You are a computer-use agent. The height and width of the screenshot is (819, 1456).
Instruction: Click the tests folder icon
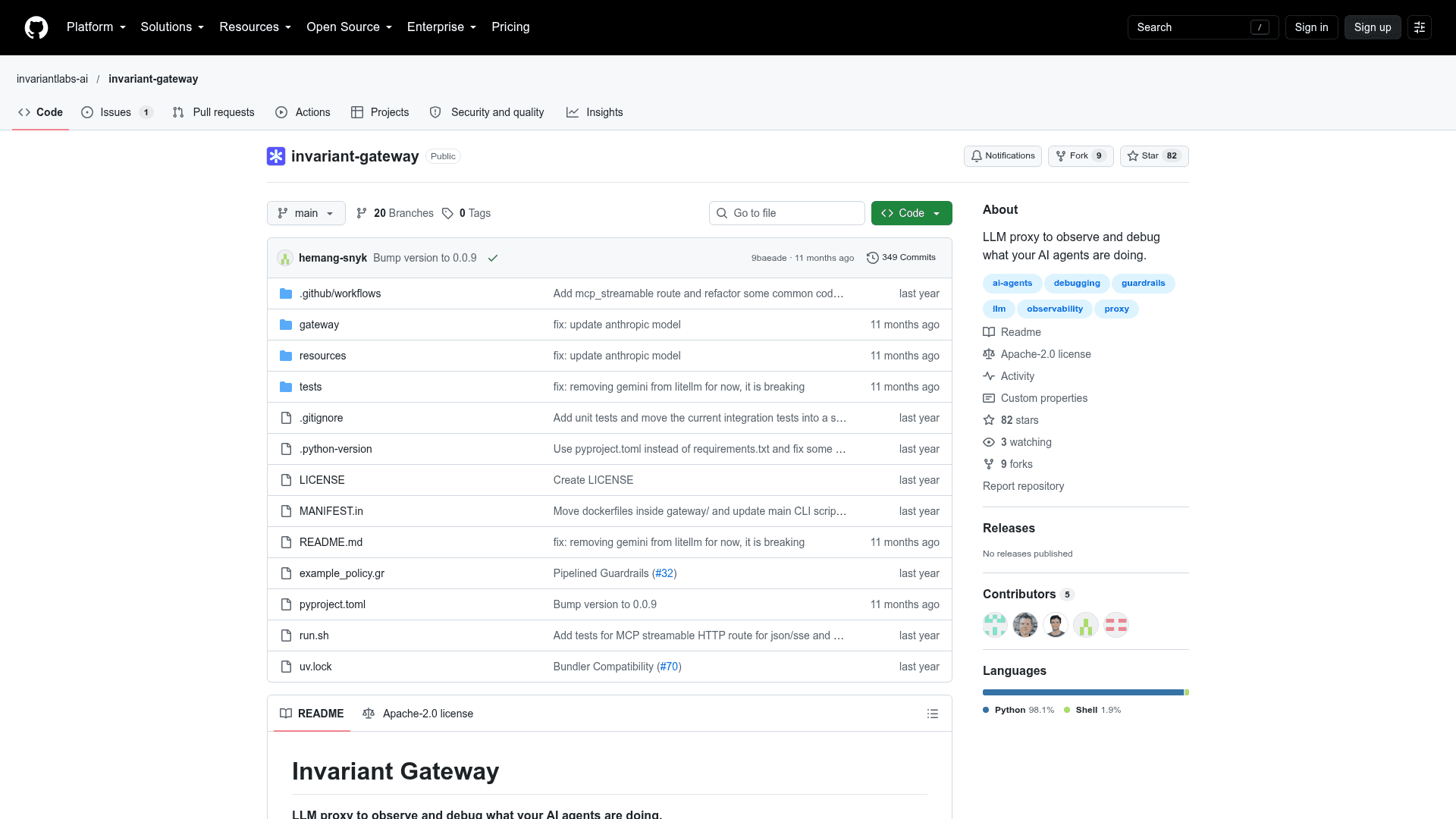(x=286, y=387)
